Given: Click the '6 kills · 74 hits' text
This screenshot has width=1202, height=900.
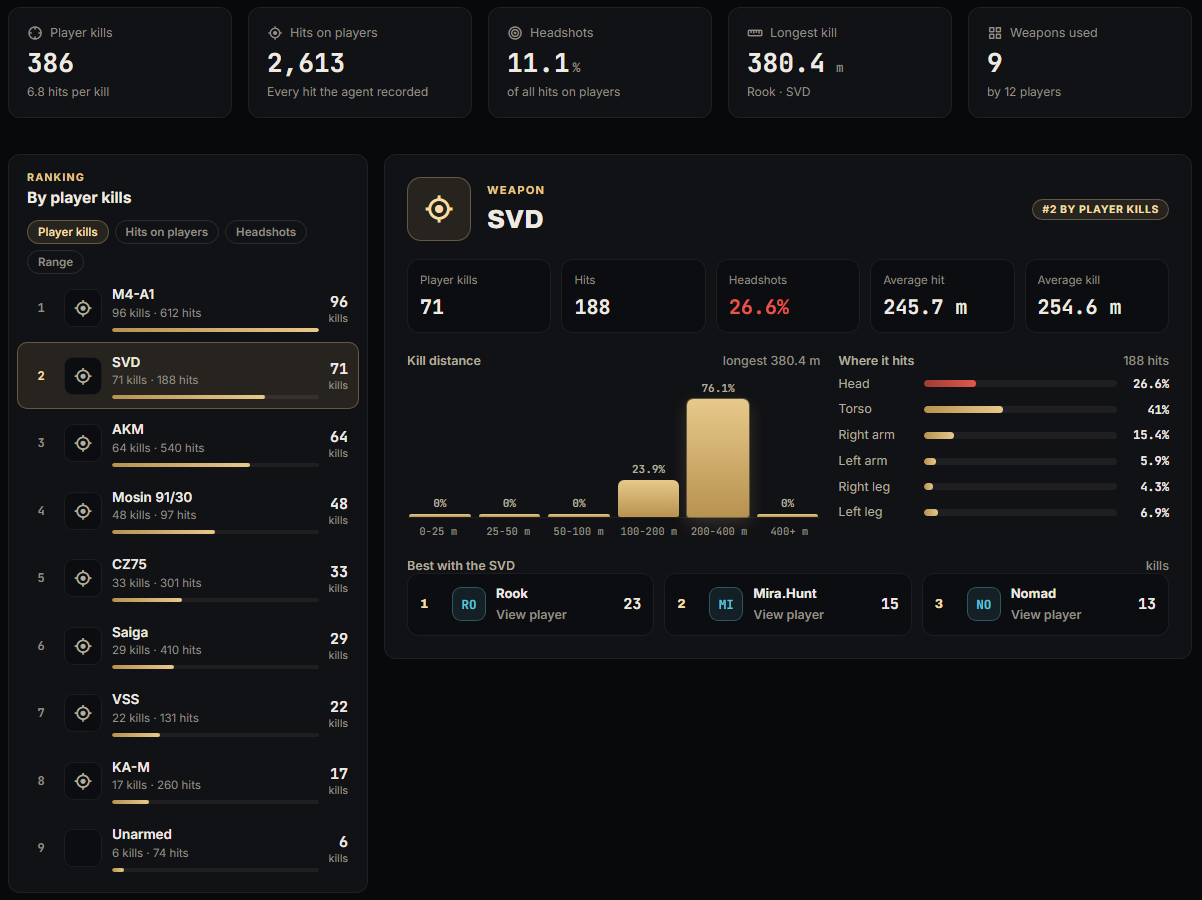Looking at the screenshot, I should [150, 853].
